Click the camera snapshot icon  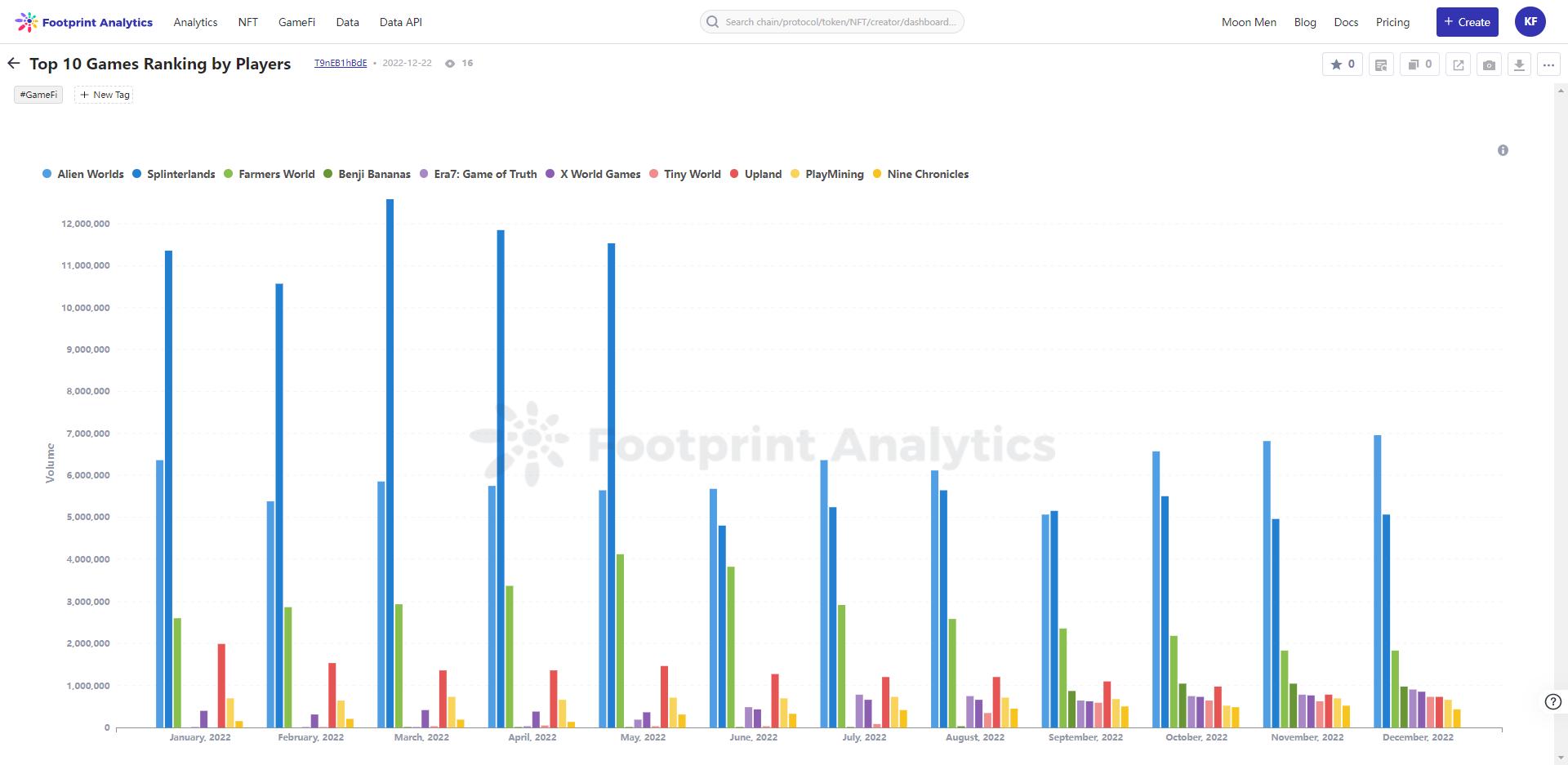pos(1489,64)
